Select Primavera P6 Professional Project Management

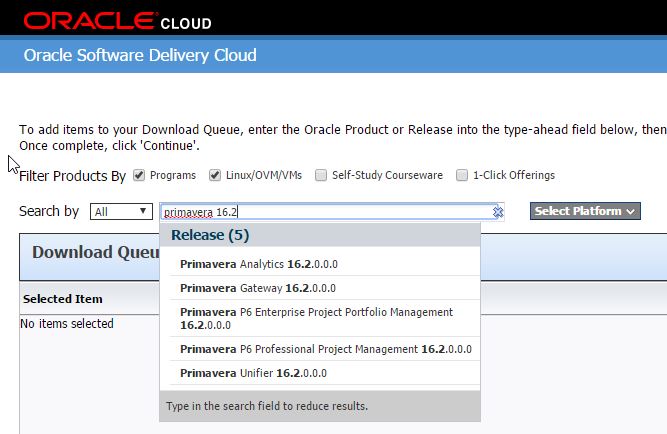click(325, 349)
